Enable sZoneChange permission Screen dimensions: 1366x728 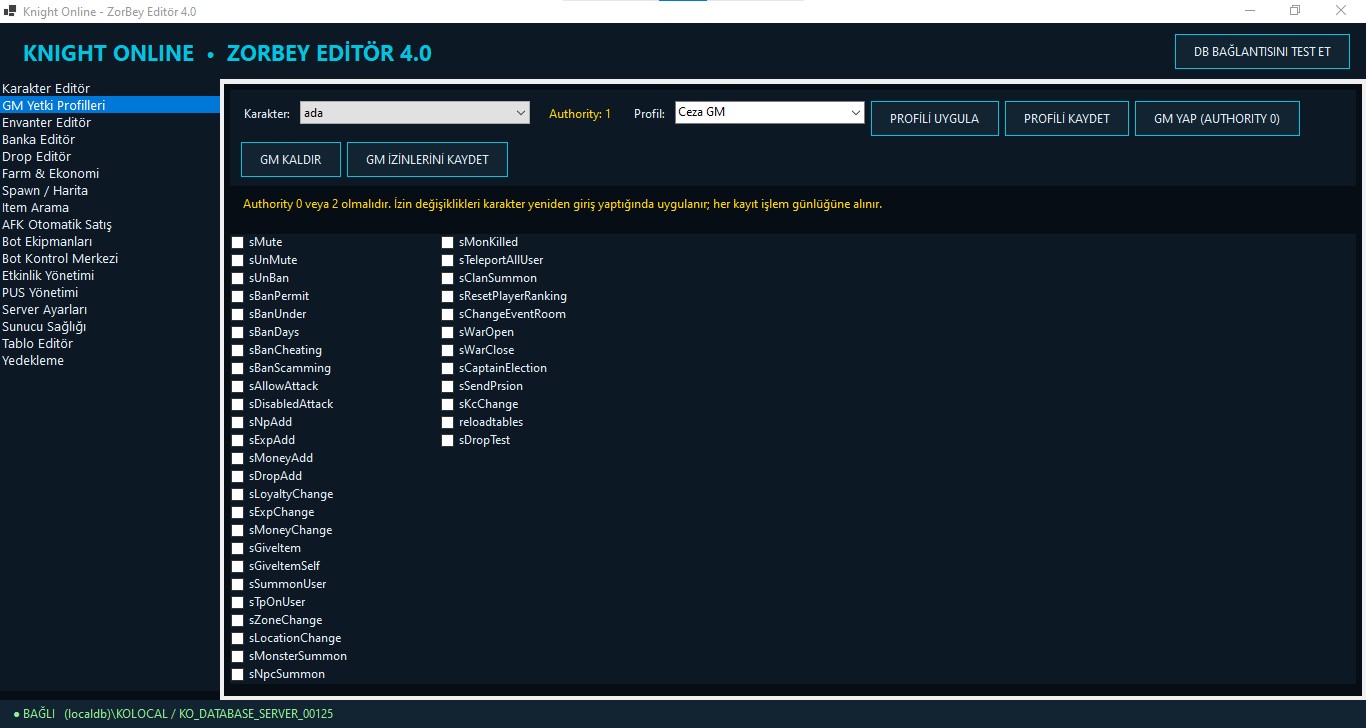coord(238,620)
